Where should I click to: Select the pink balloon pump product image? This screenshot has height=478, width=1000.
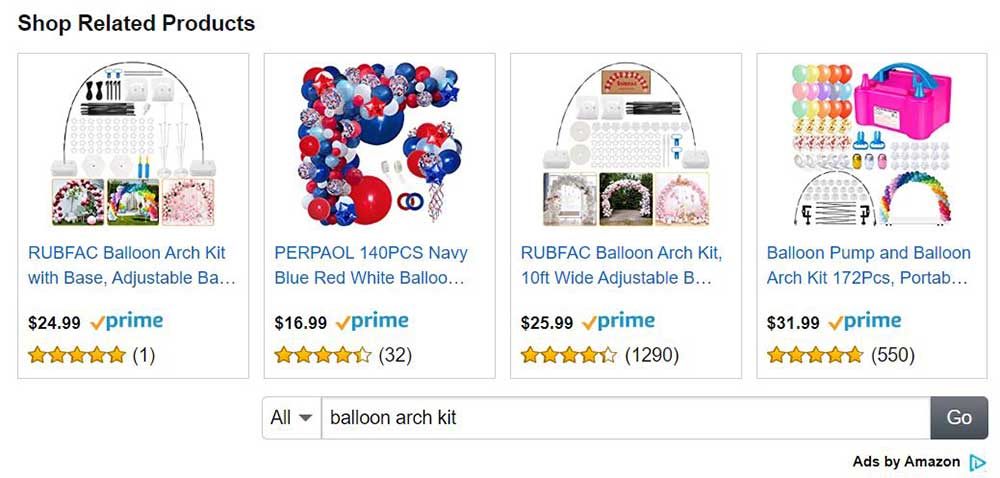click(x=871, y=146)
